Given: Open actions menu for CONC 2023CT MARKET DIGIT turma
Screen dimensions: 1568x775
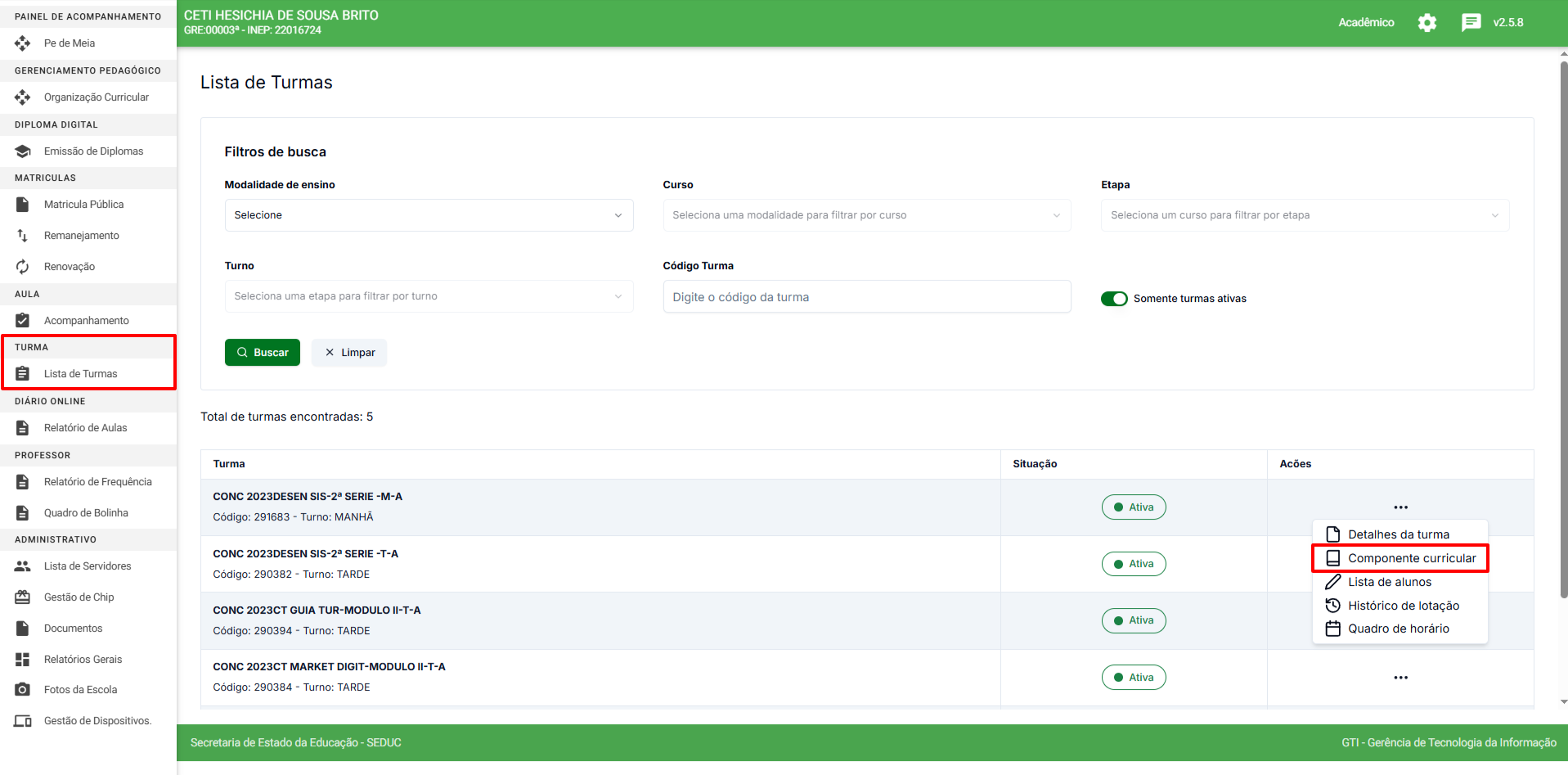Looking at the screenshot, I should click(1400, 678).
